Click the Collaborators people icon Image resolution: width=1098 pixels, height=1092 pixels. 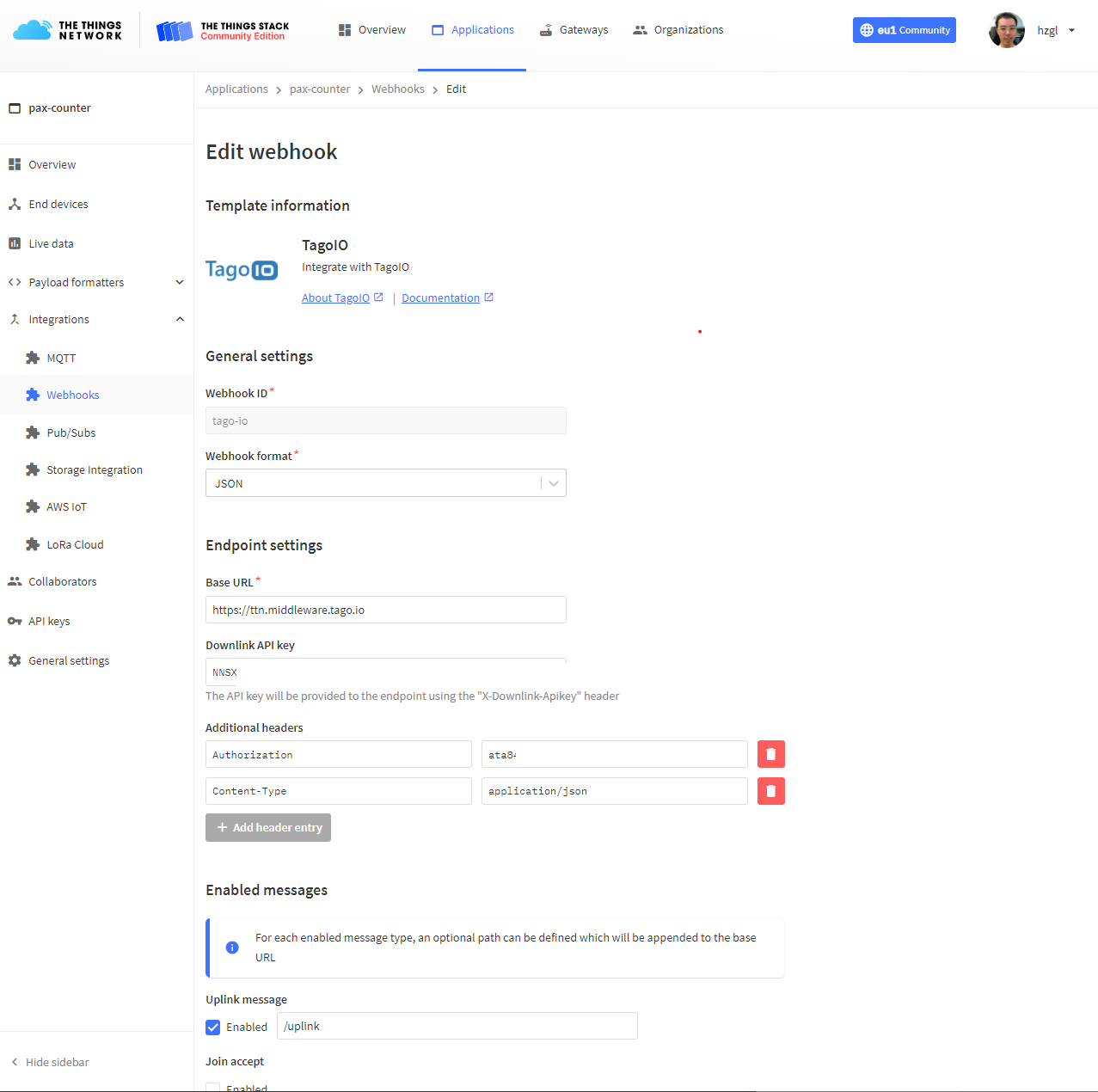[x=15, y=581]
